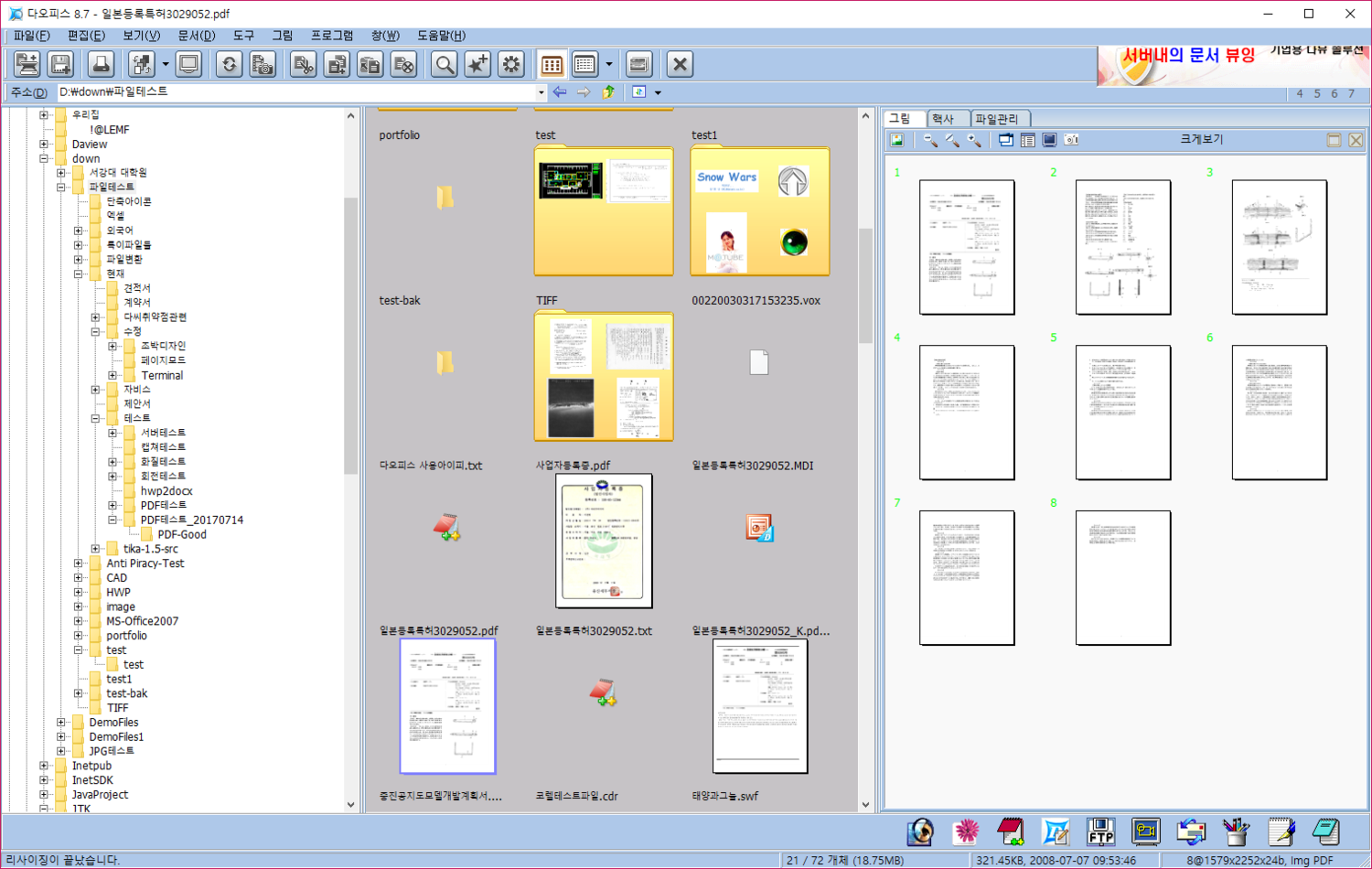1372x869 pixels.
Task: Click the paste file toolbar icon
Action: click(370, 64)
